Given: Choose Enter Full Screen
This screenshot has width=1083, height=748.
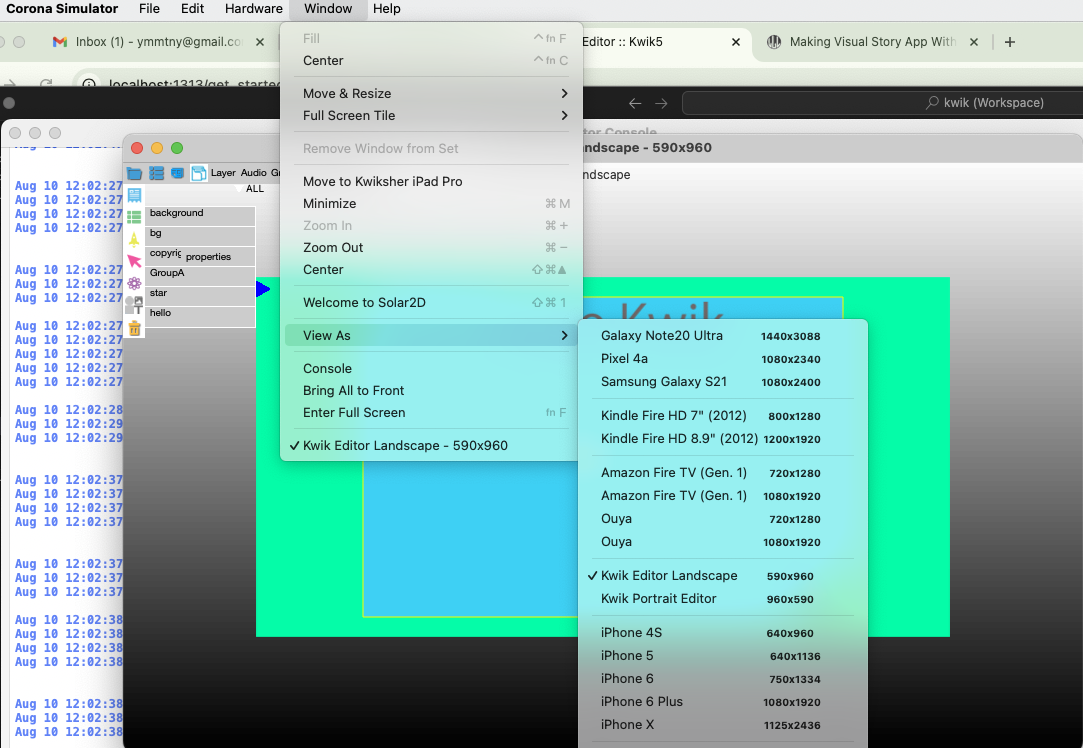Looking at the screenshot, I should click(x=432, y=413).
